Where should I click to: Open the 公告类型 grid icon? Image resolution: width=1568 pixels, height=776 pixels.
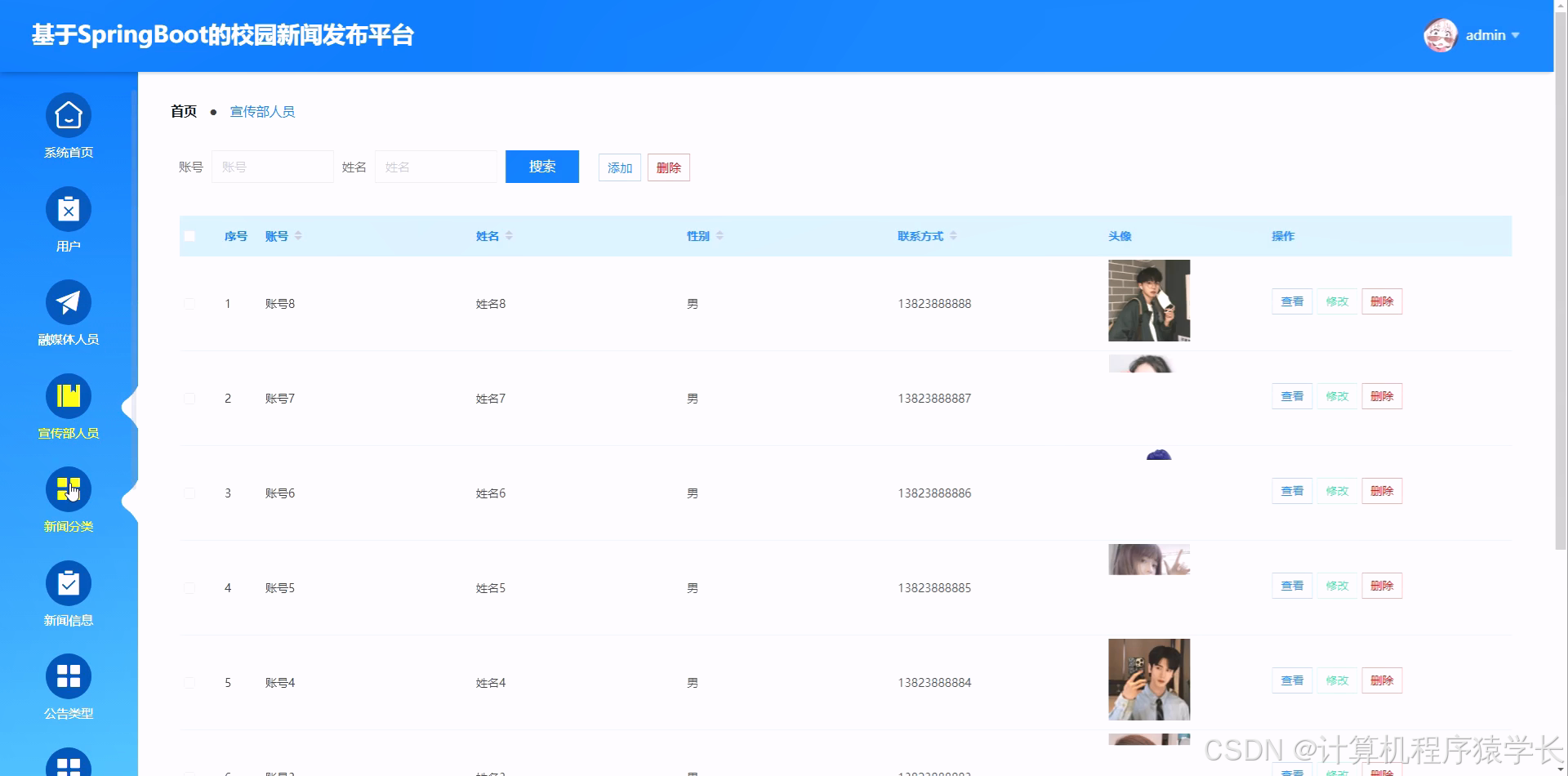pos(69,677)
